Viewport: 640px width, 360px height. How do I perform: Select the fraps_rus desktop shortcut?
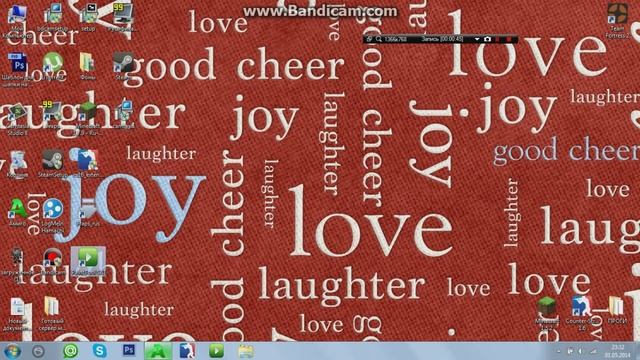(x=87, y=212)
